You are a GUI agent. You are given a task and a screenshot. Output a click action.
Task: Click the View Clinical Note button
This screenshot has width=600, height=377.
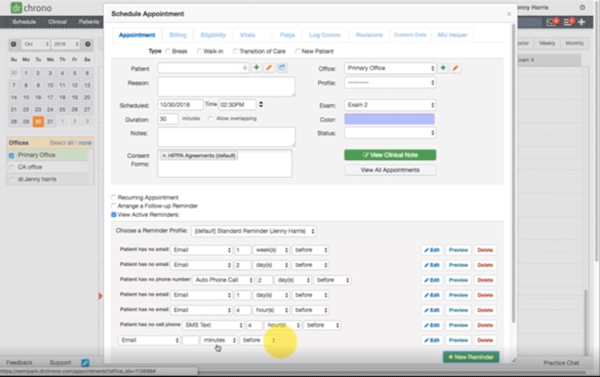[x=390, y=155]
